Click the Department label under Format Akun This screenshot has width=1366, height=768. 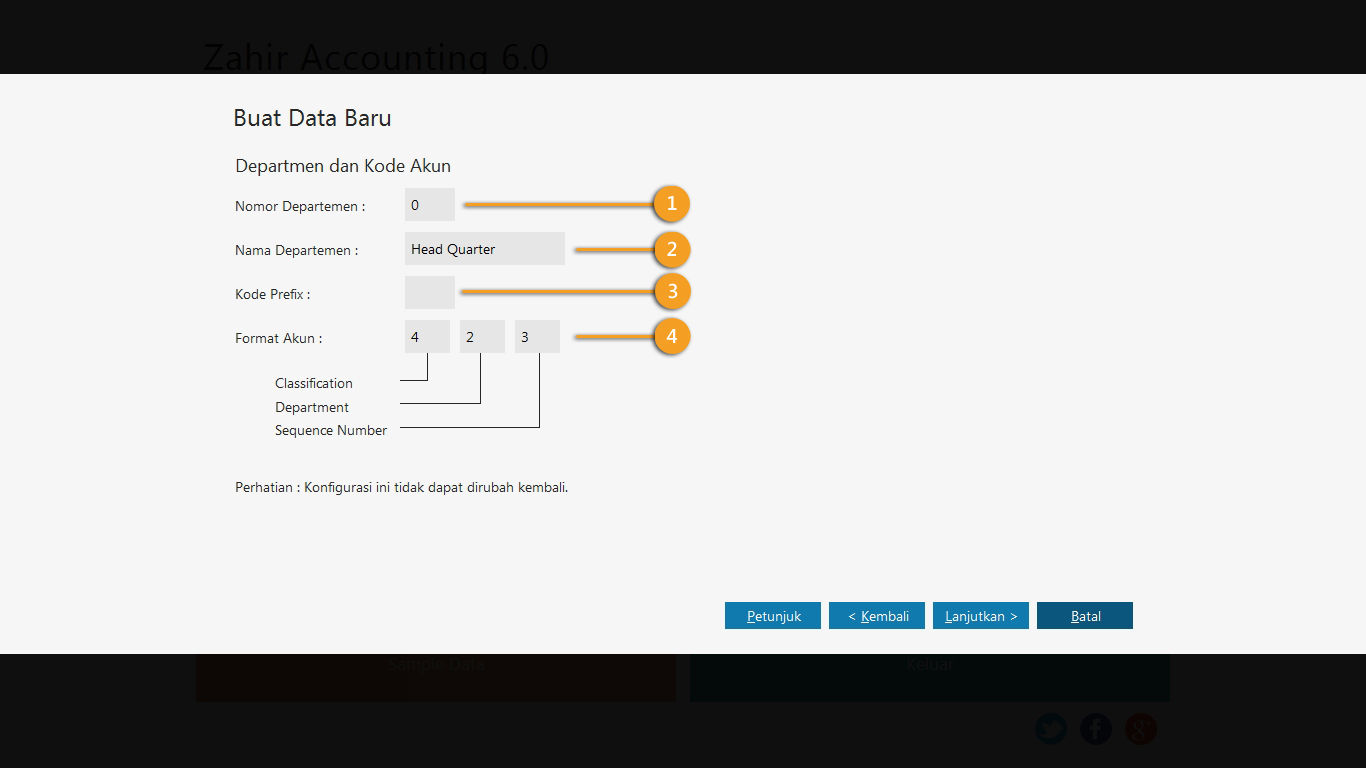pos(312,407)
